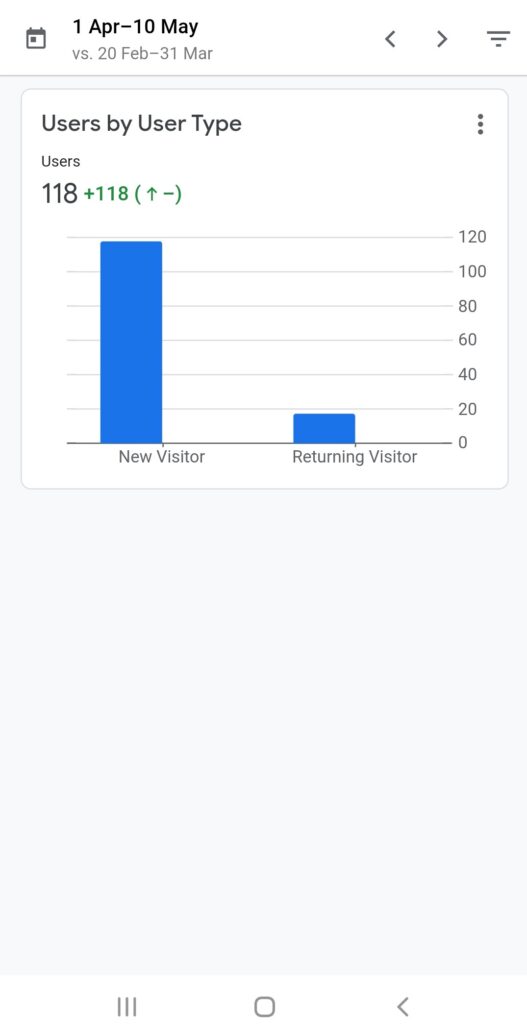
Task: Select the 1 Apr–10 May date range
Action: 136,27
